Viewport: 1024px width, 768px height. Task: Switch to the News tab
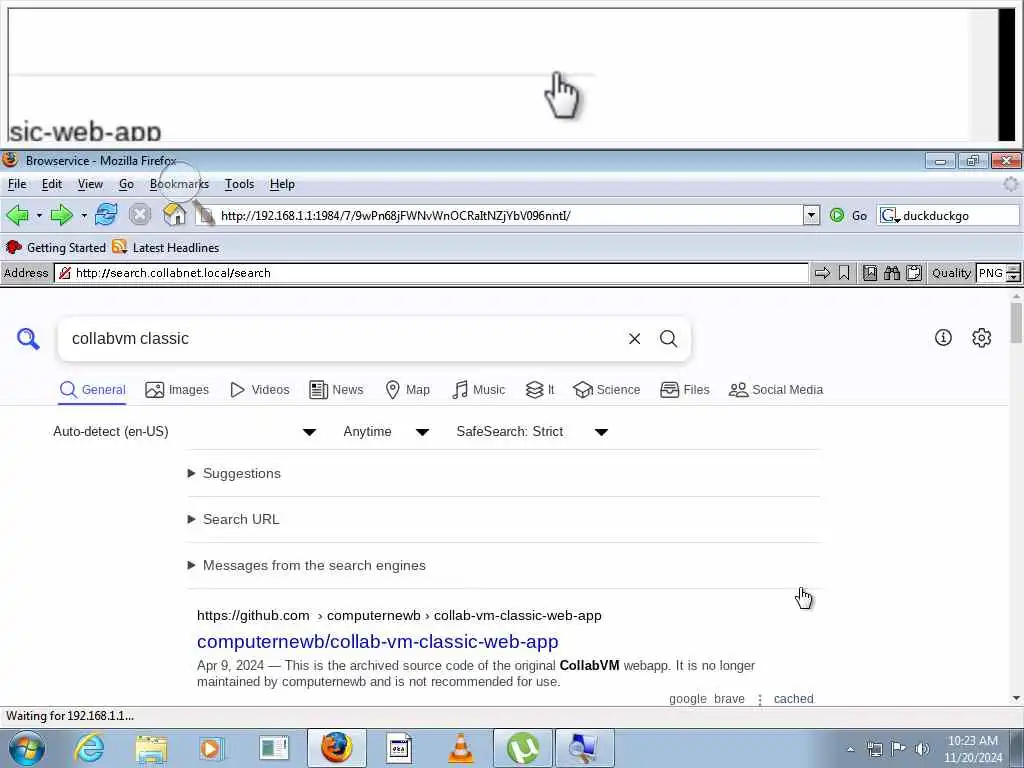tap(336, 390)
